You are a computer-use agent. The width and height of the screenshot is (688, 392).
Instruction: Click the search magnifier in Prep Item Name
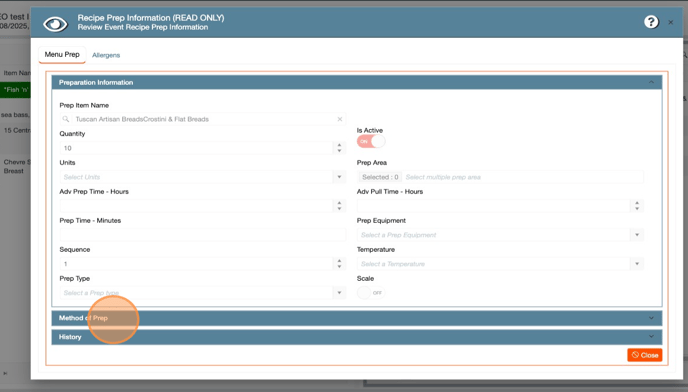click(x=66, y=119)
